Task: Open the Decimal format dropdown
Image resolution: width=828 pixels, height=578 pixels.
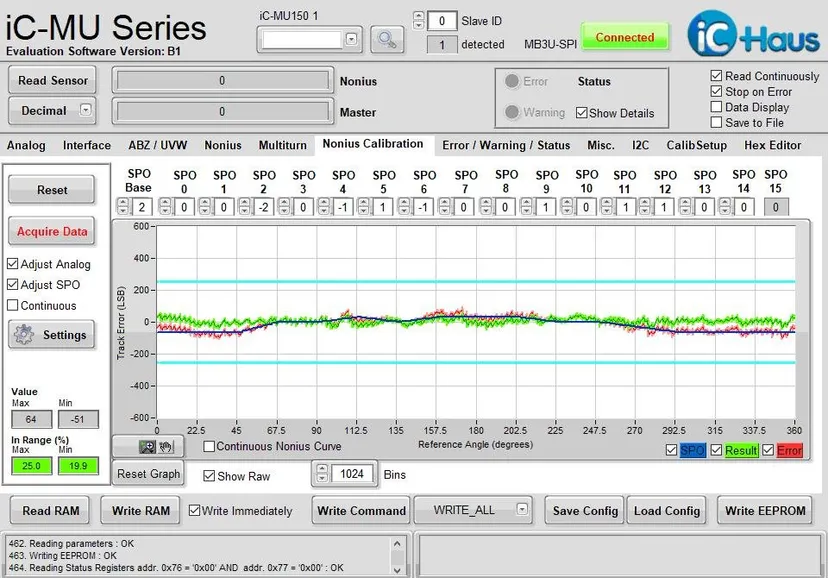Action: [x=86, y=110]
